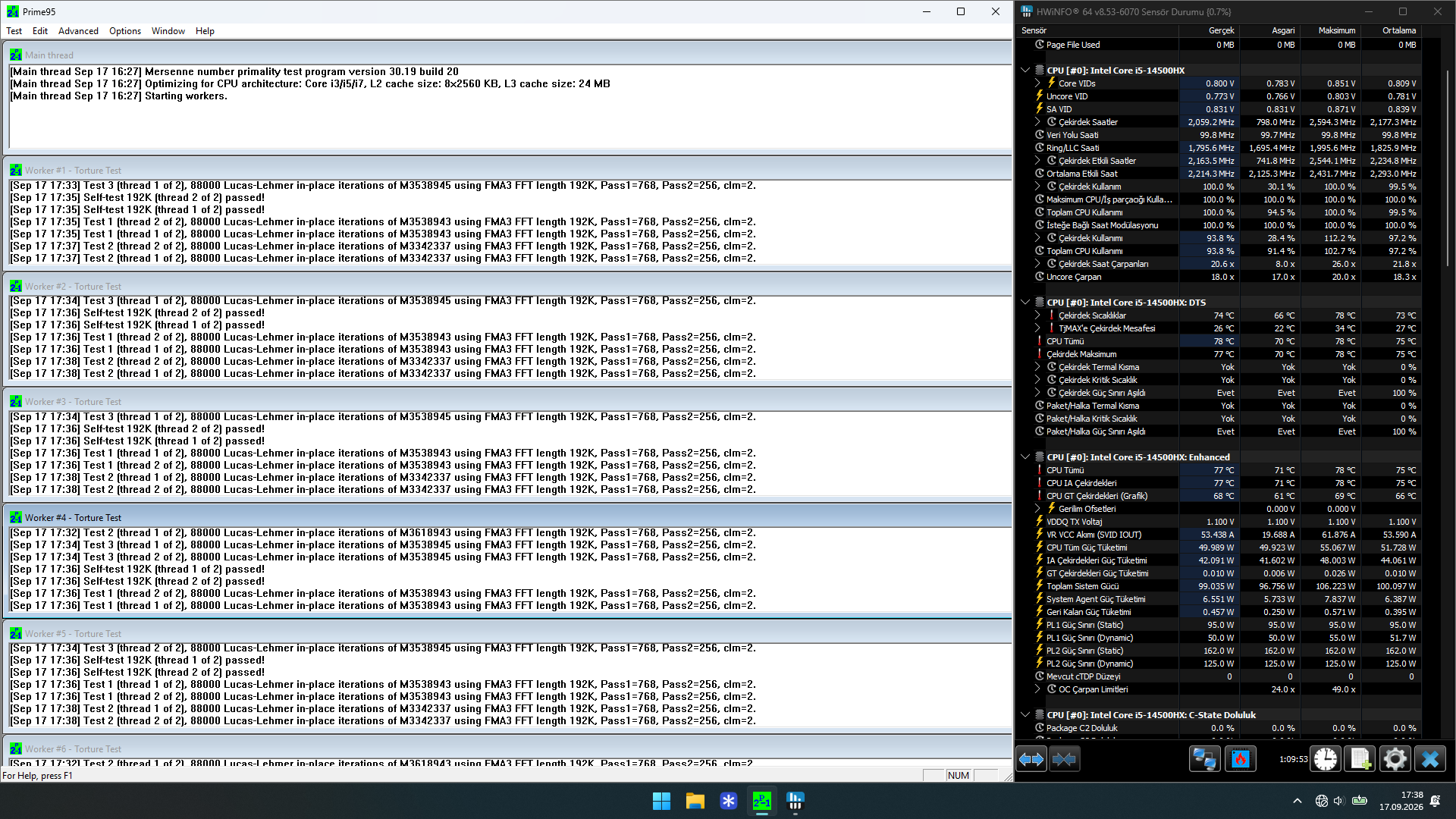Viewport: 1456px width, 819px height.
Task: Click the Maksimum column header
Action: coord(1330,30)
